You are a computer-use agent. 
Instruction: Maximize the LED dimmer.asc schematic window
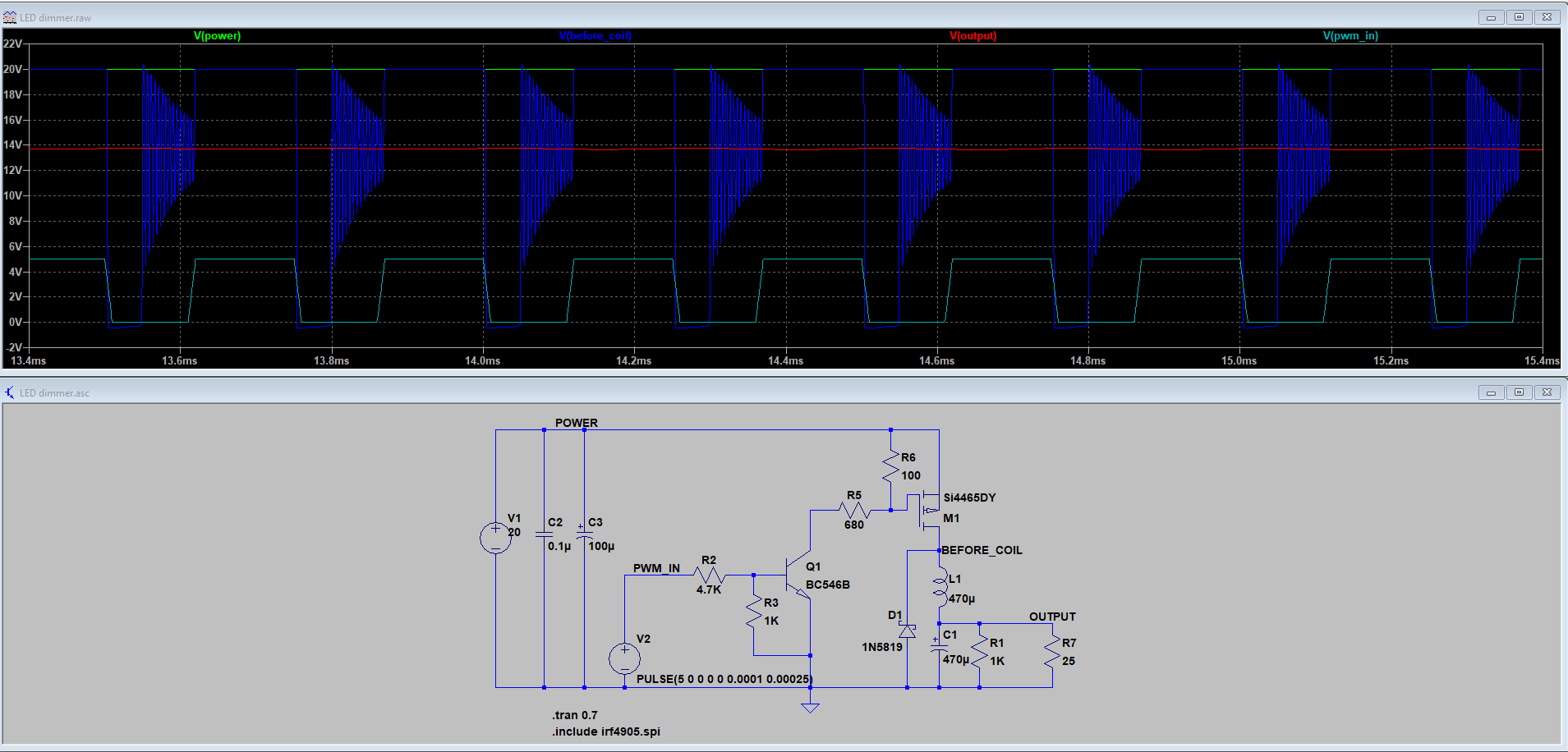1519,392
